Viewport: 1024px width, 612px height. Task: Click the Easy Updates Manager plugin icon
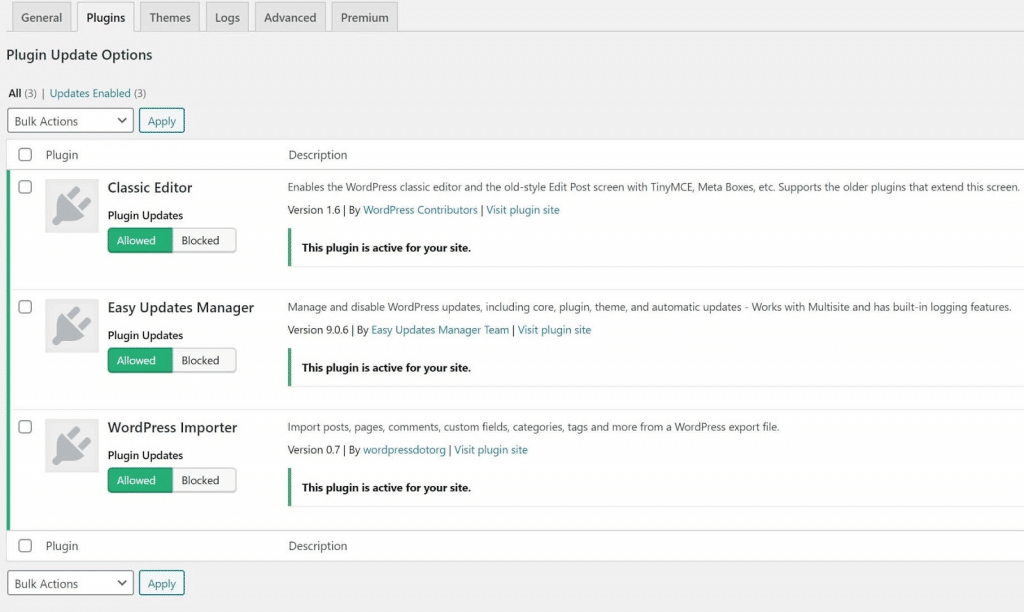coord(71,326)
